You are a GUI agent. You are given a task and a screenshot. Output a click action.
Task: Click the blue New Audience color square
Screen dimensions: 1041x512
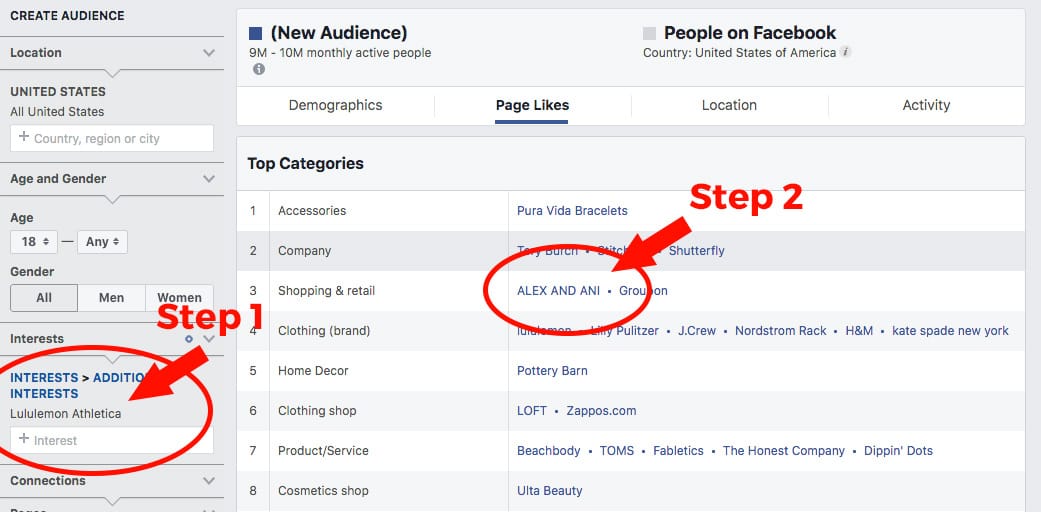click(x=256, y=33)
